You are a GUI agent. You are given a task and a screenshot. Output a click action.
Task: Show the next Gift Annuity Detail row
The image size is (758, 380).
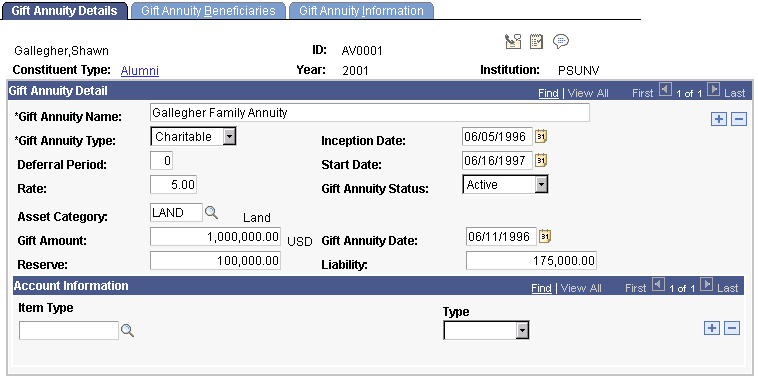pyautogui.click(x=713, y=89)
